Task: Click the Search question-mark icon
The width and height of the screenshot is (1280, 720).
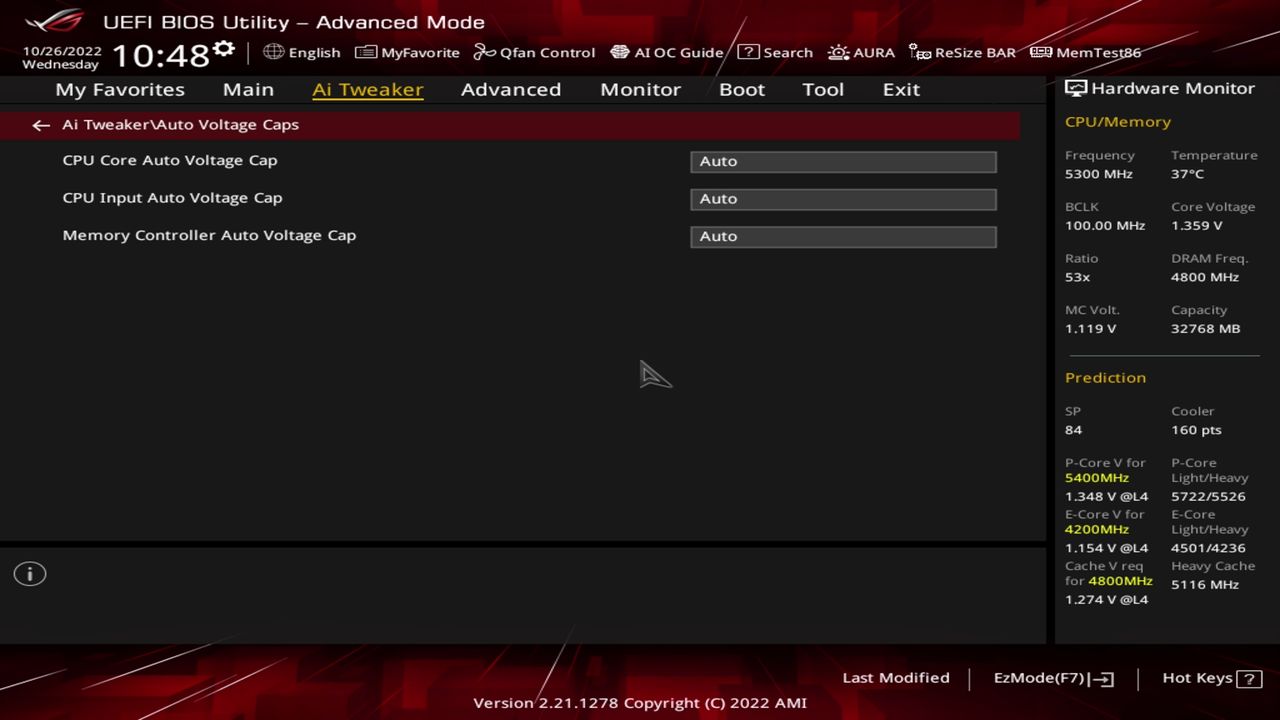Action: [x=748, y=52]
